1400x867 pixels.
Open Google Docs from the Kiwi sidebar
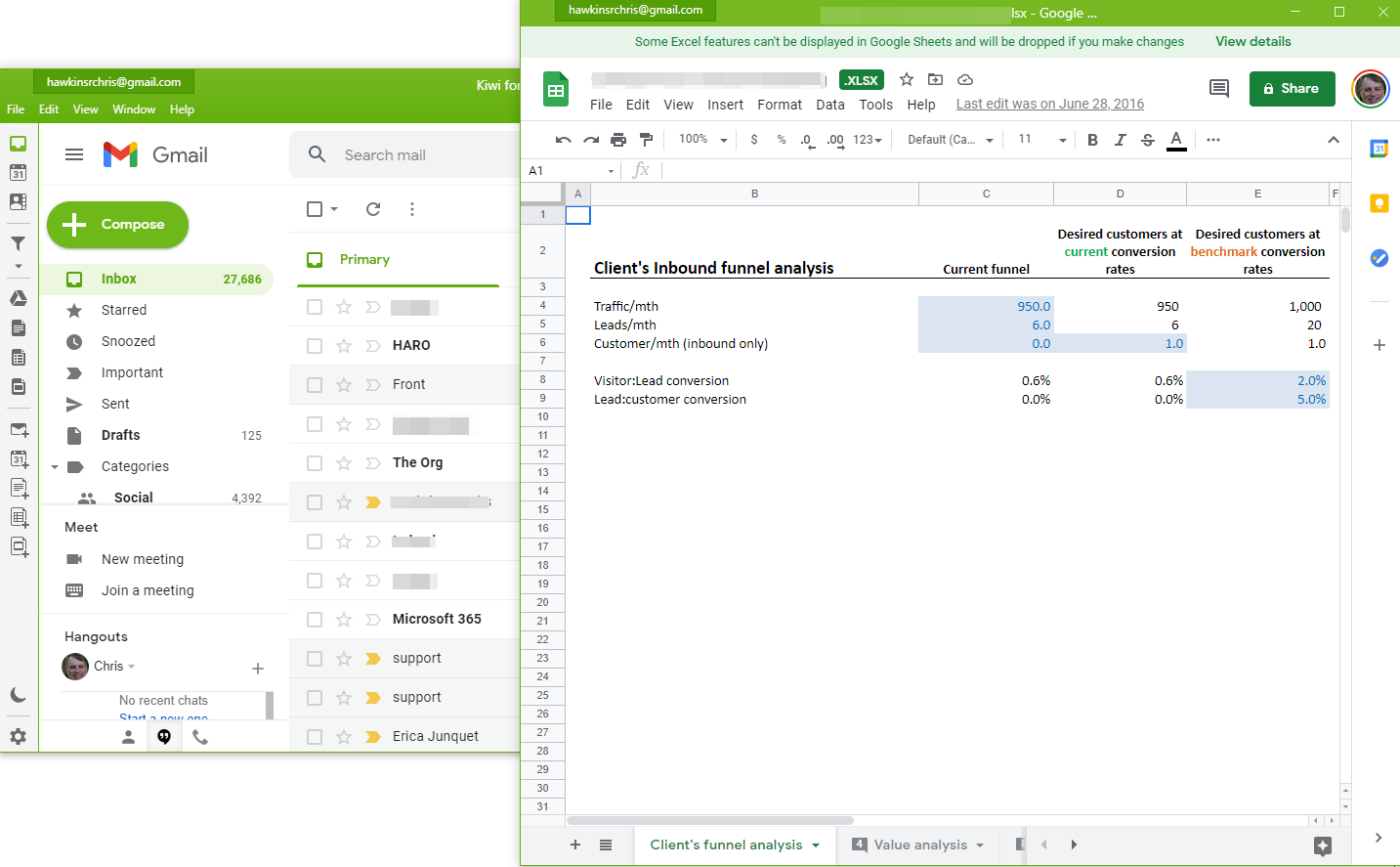tap(18, 328)
